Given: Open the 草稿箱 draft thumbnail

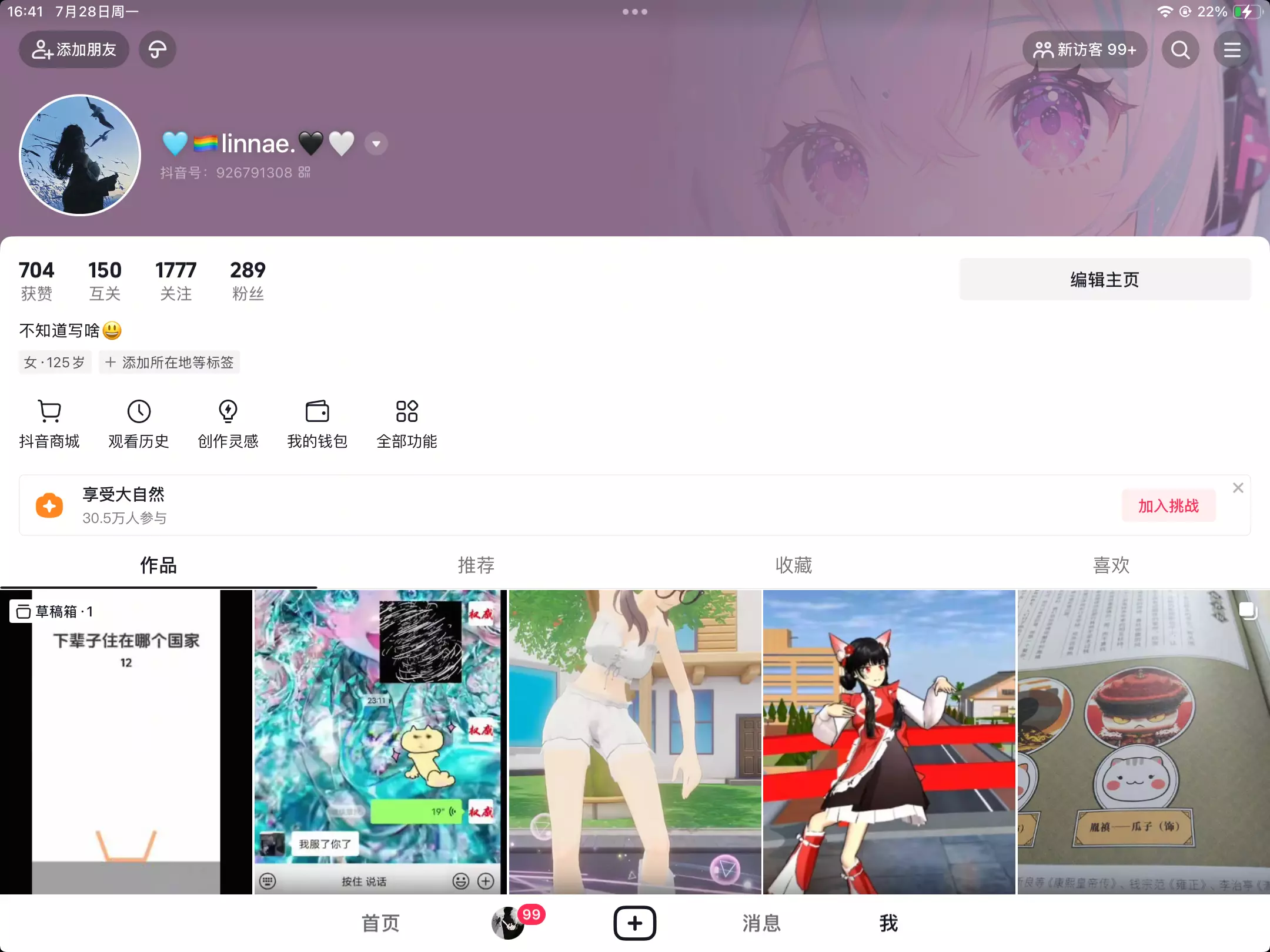Looking at the screenshot, I should coord(126,742).
